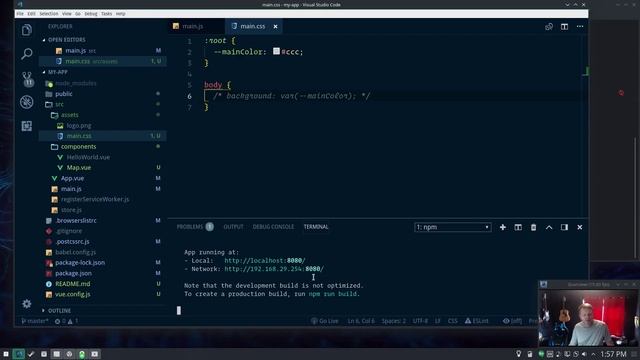Open vue.config.js in the file tree
This screenshot has width=640, height=360.
[x=73, y=294]
